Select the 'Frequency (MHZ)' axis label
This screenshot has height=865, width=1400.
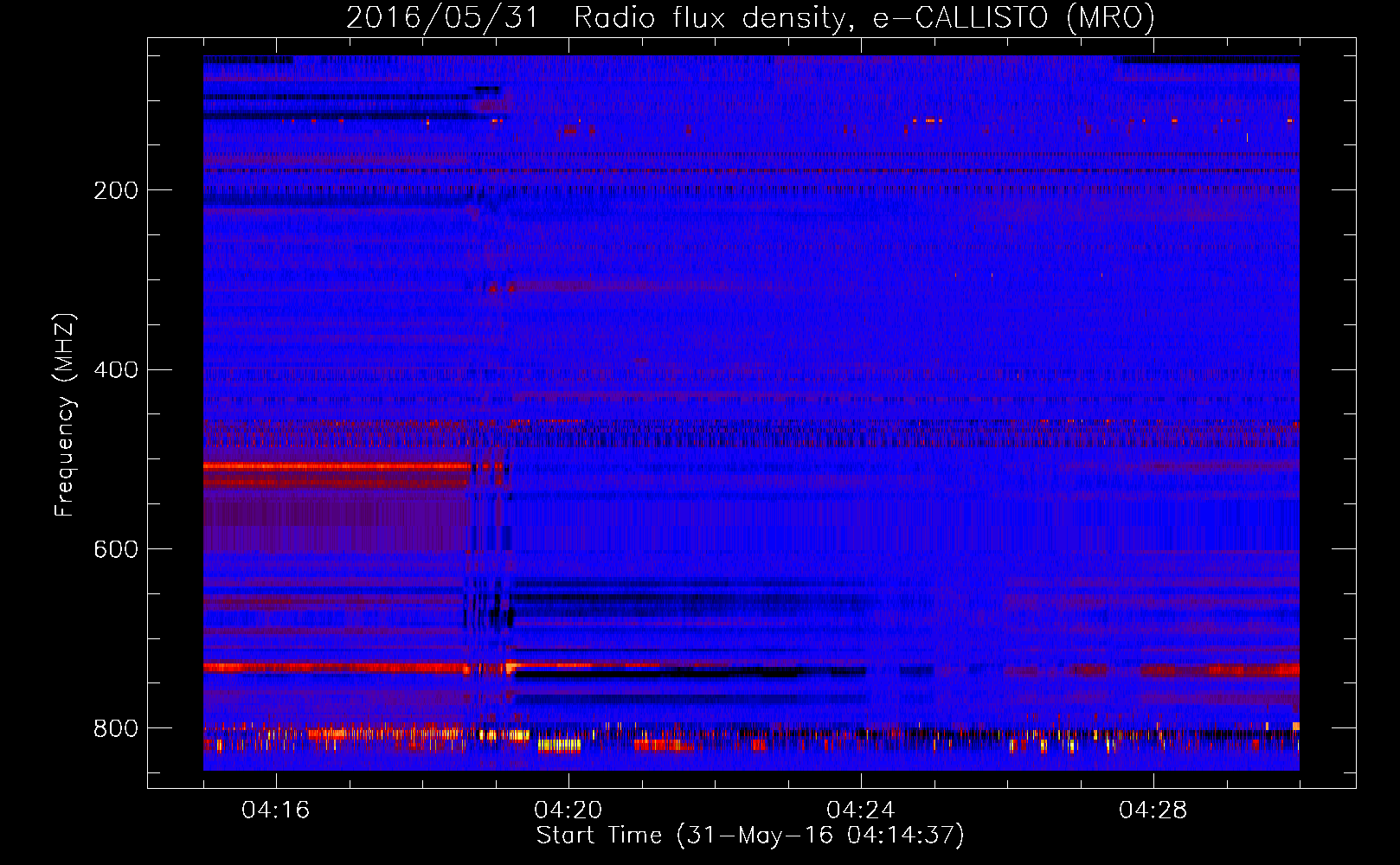65,415
